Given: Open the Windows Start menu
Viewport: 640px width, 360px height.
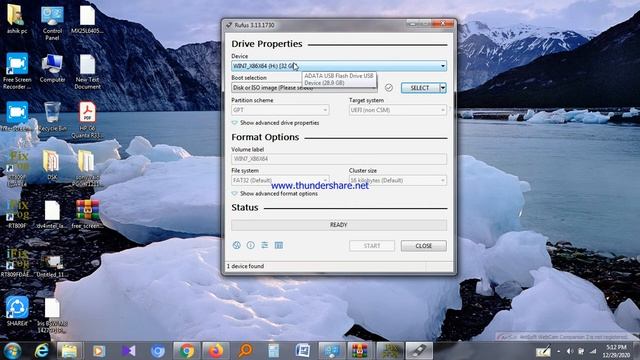Looking at the screenshot, I should (x=12, y=351).
